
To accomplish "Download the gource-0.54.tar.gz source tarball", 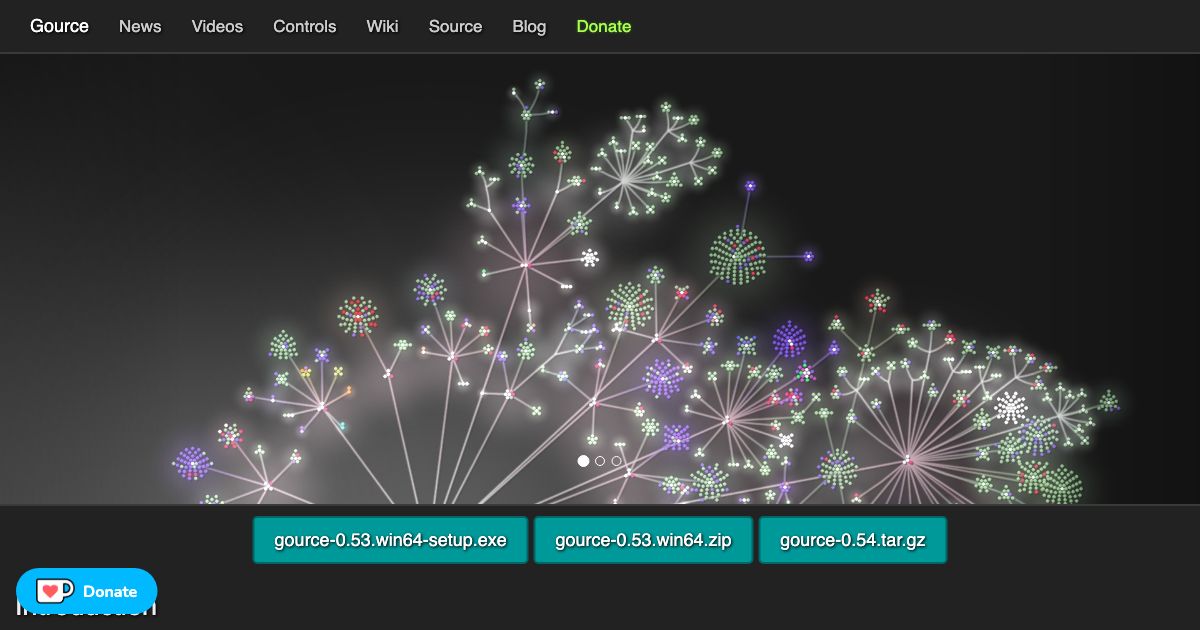I will 852,539.
